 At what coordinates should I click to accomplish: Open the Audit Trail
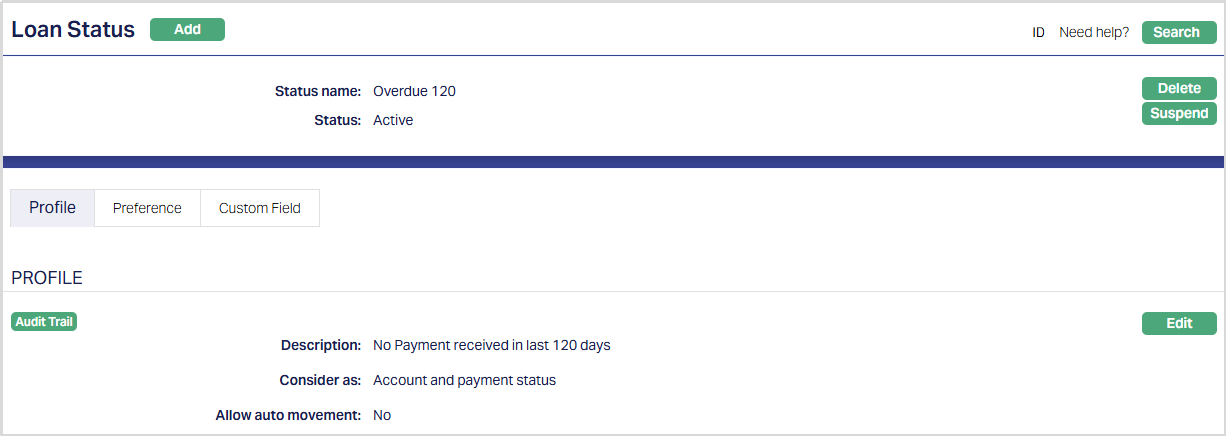(44, 322)
